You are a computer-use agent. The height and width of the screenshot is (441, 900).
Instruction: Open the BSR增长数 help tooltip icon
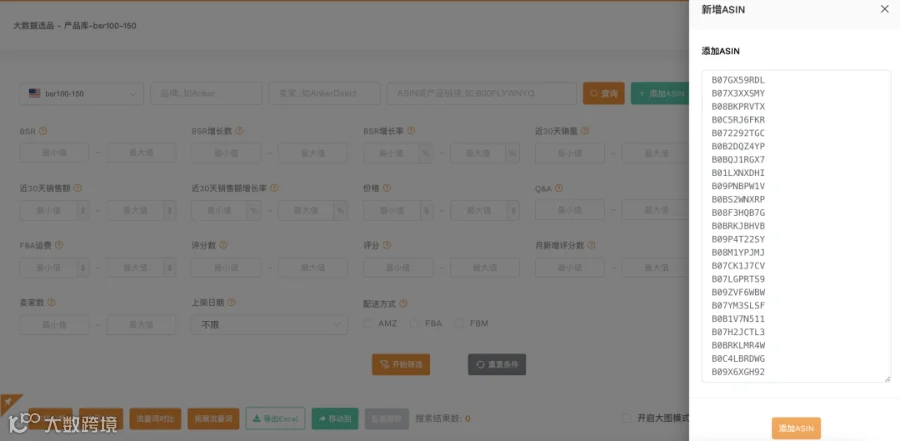point(239,131)
